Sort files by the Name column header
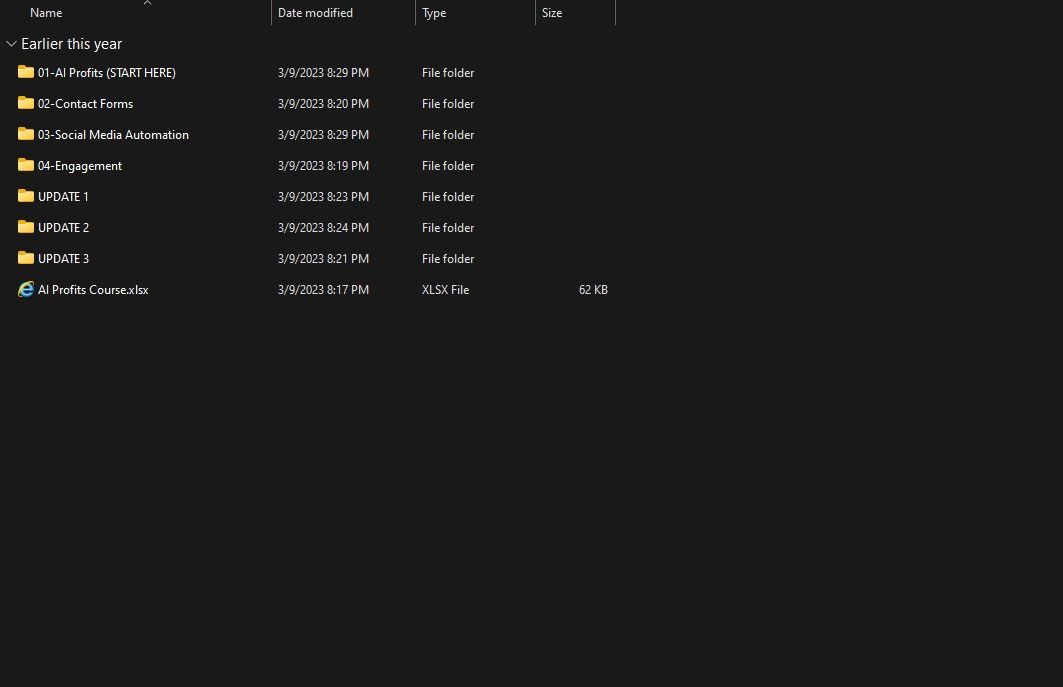The height and width of the screenshot is (687, 1063). [46, 13]
